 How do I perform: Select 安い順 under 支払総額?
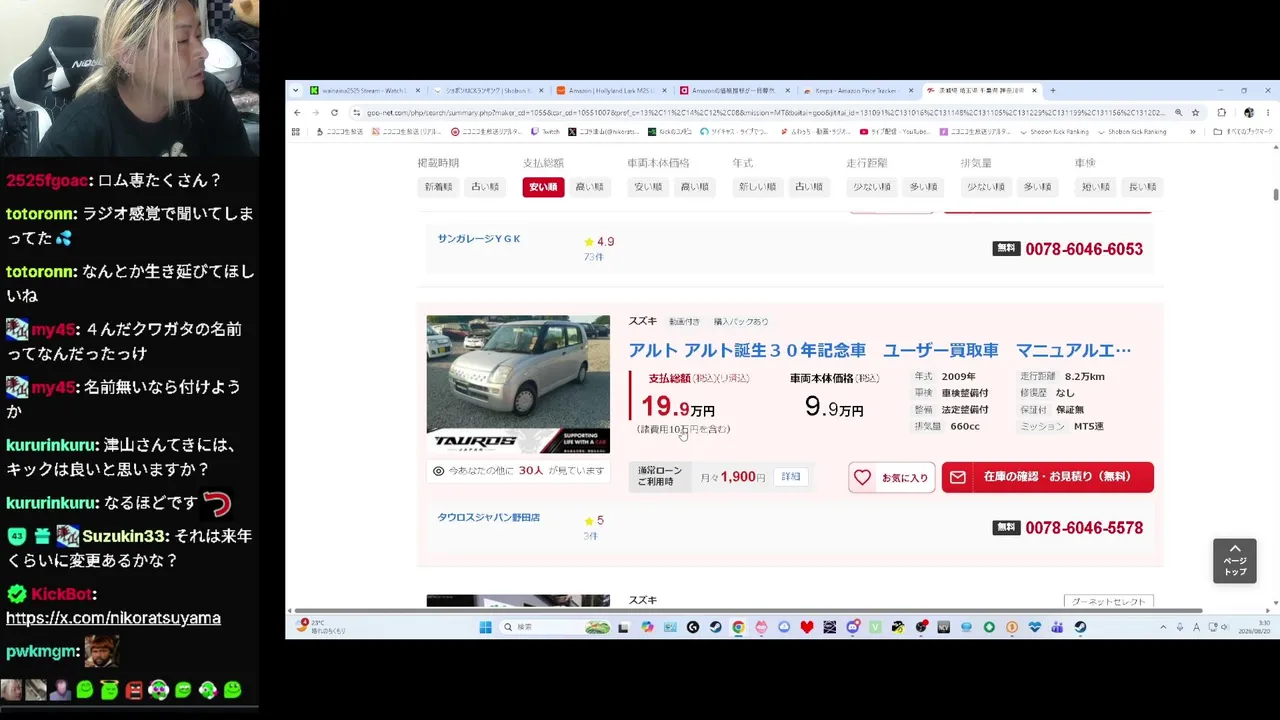pyautogui.click(x=543, y=187)
